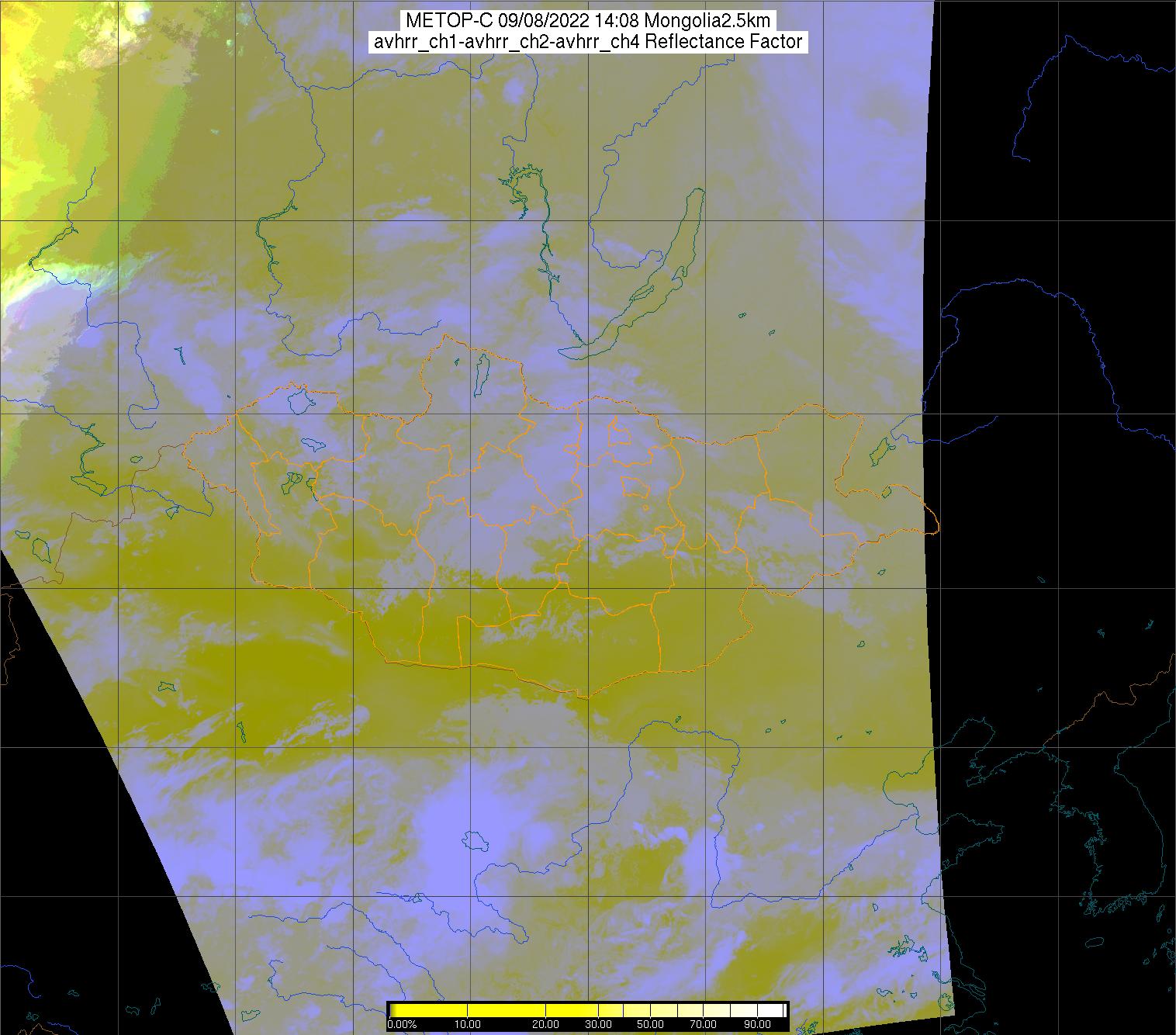
Task: Click the bright yellow color bar between 0.00% and 10.00
Action: tap(429, 1010)
